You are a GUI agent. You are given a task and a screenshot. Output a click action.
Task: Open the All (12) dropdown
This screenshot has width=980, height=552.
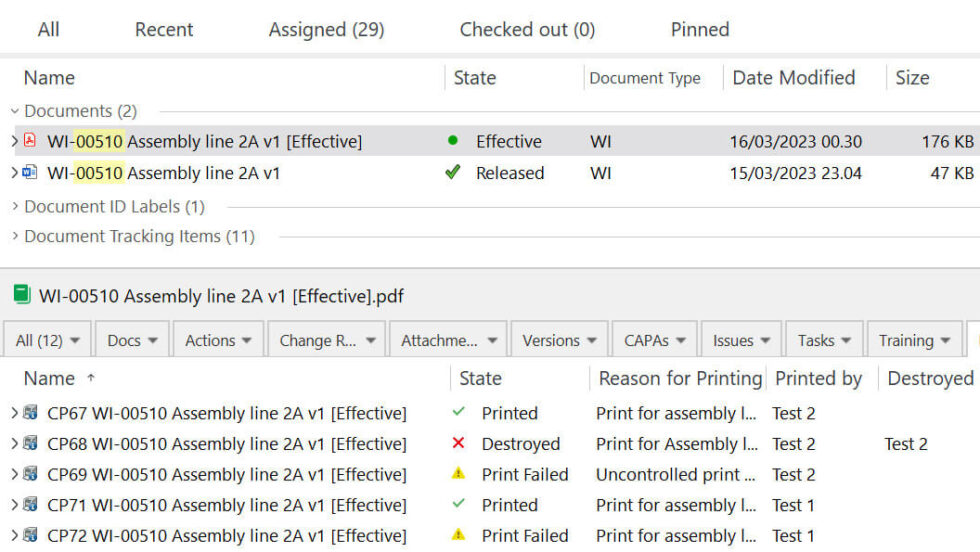point(48,340)
